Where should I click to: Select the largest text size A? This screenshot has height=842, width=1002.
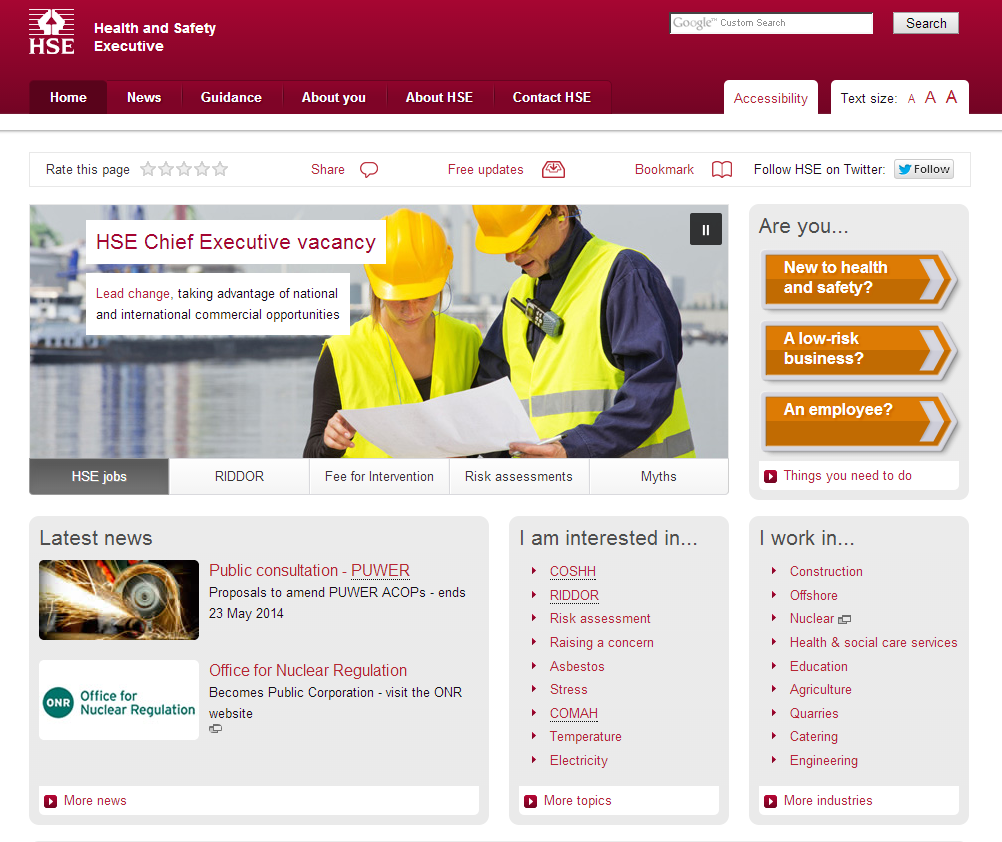pyautogui.click(x=951, y=97)
